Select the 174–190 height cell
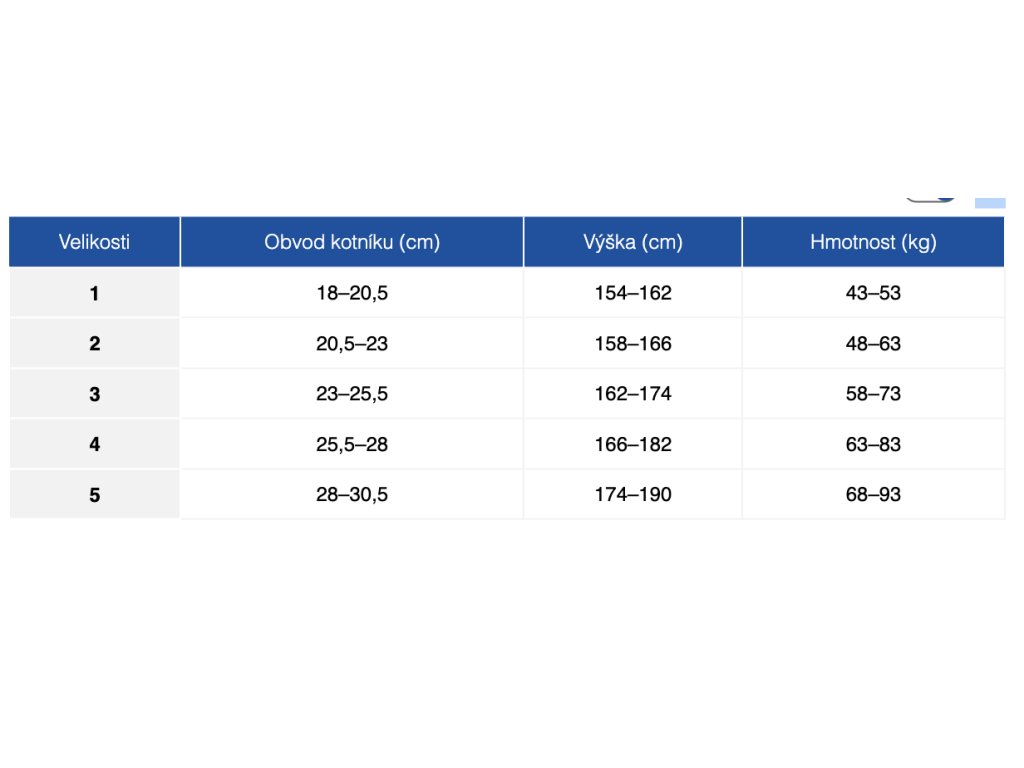 [x=632, y=494]
